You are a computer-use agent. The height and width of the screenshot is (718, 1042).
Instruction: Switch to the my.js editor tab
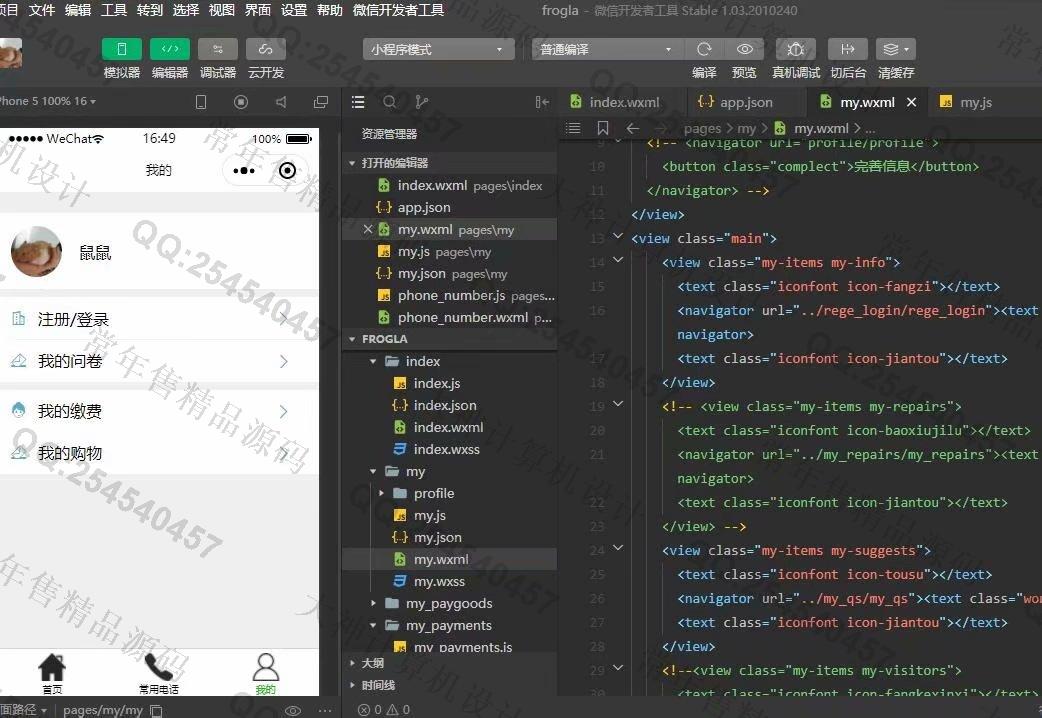966,102
